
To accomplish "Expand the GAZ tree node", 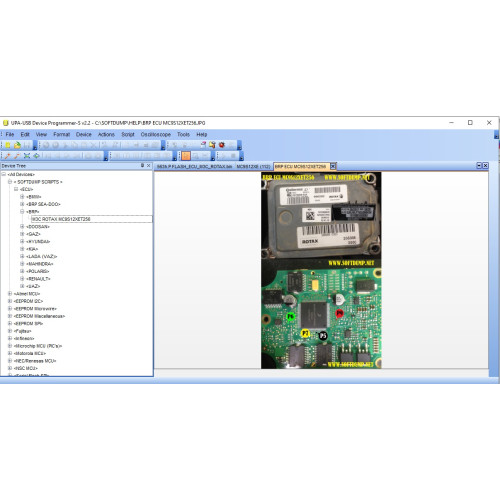I will pyautogui.click(x=22, y=234).
